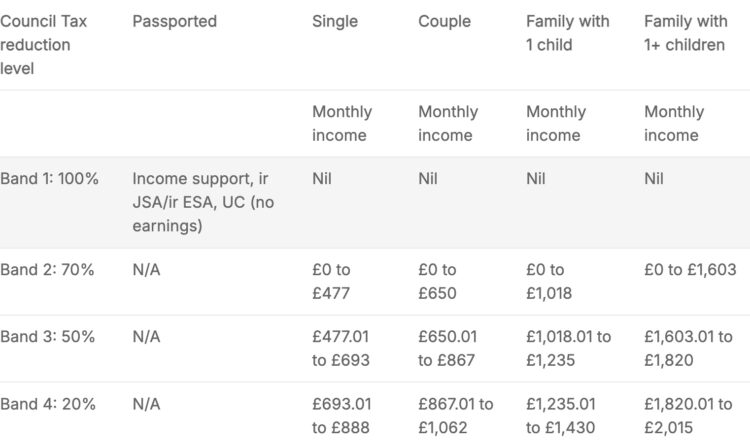The height and width of the screenshot is (446, 750).
Task: Click the "Band 1: 100%" row label
Action: [x=50, y=179]
